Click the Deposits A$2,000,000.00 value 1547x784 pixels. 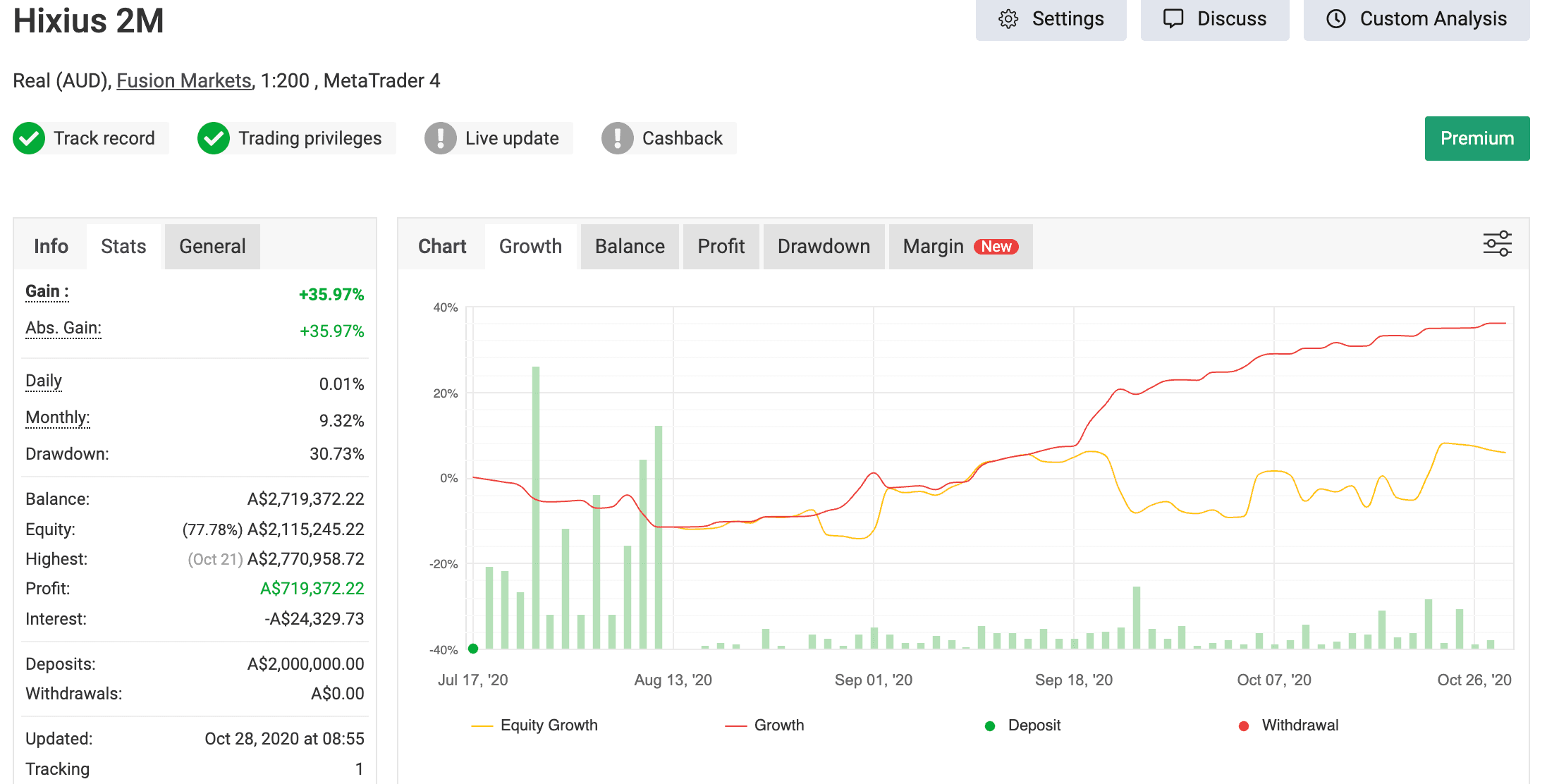pyautogui.click(x=305, y=664)
